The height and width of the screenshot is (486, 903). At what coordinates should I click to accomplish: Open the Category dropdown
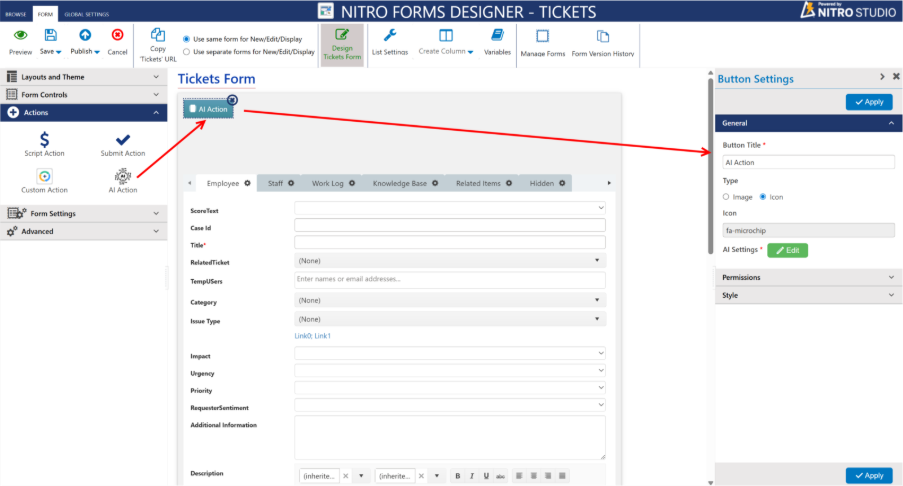(449, 300)
